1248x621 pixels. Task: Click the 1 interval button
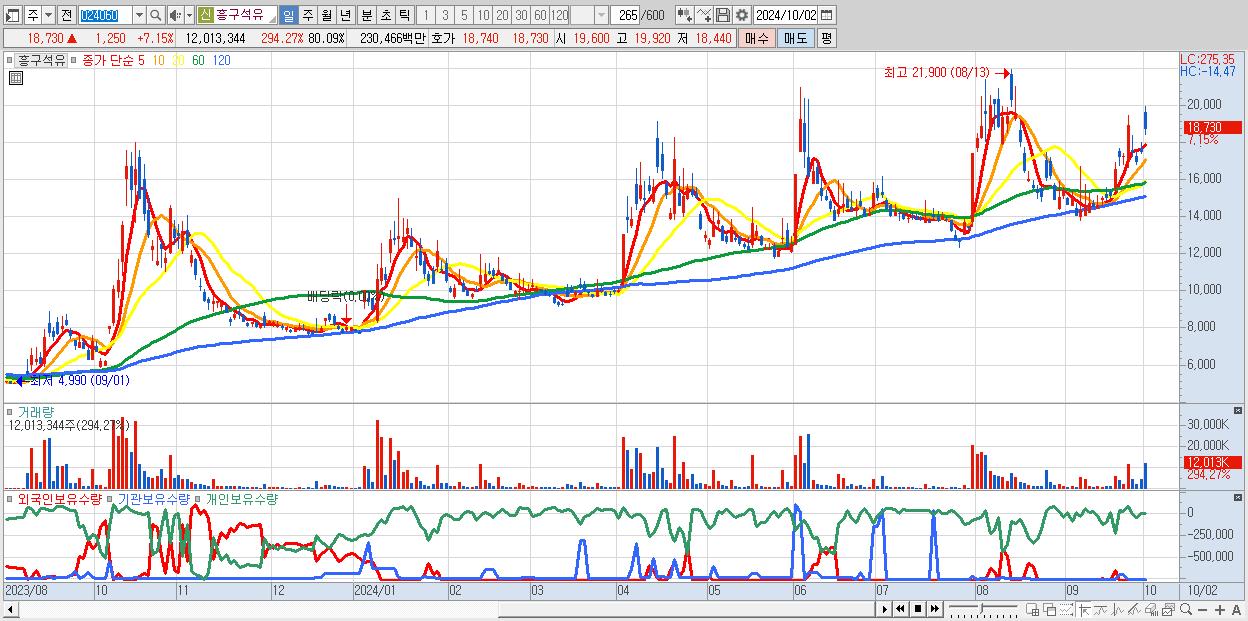coord(426,15)
